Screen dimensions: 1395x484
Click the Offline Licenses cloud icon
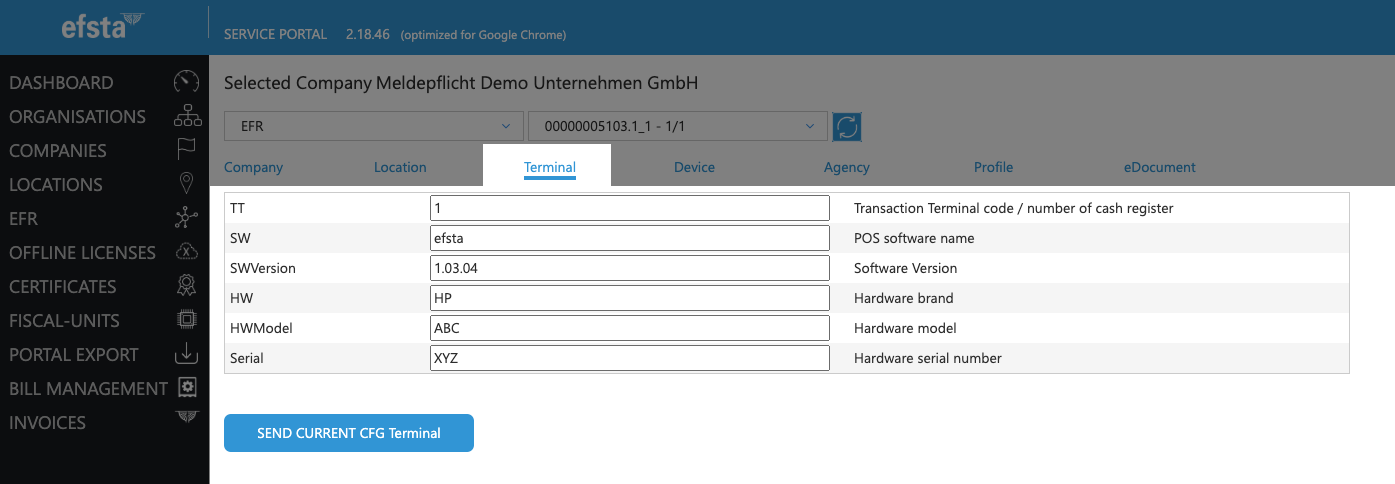tap(186, 252)
